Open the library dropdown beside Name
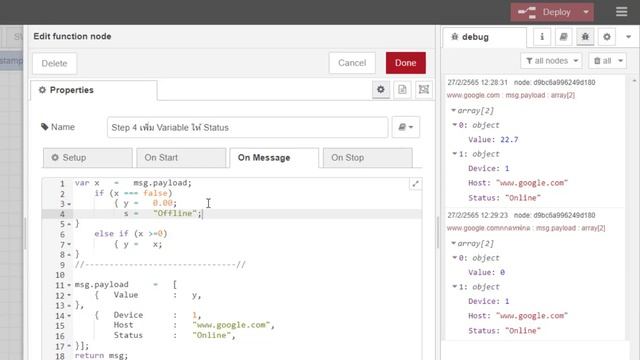The width and height of the screenshot is (640, 360). click(405, 127)
